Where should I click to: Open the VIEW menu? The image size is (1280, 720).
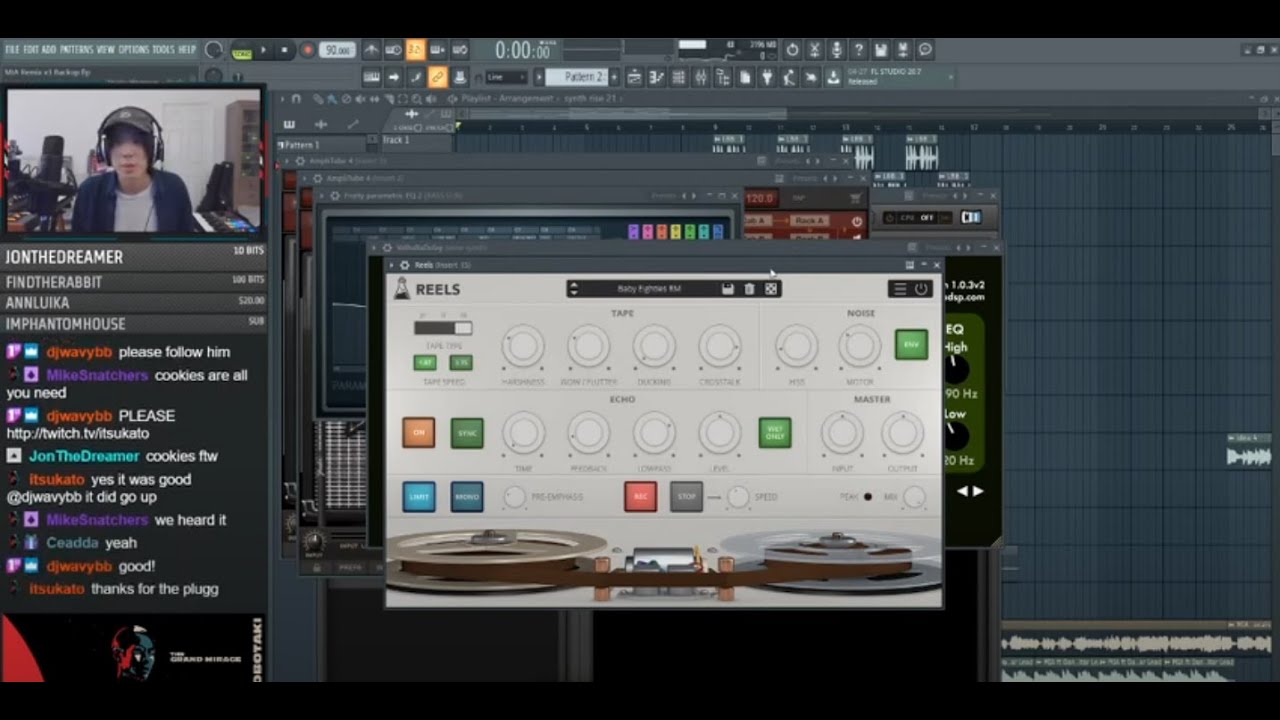coord(105,49)
